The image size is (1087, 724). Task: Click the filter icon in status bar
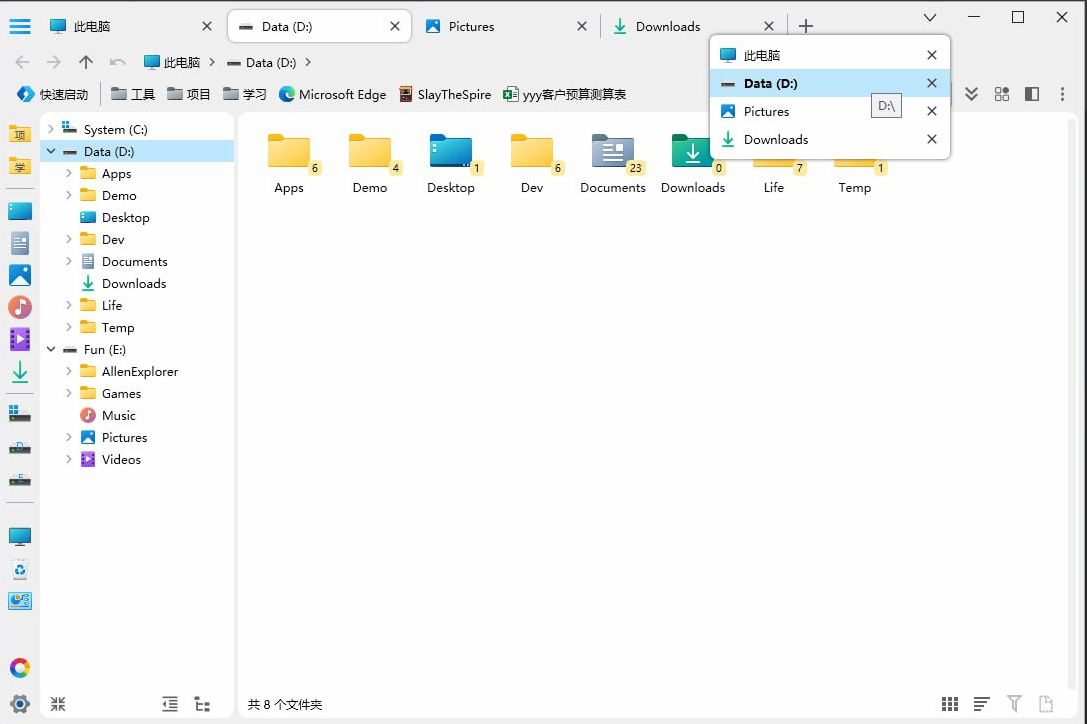tap(1014, 704)
